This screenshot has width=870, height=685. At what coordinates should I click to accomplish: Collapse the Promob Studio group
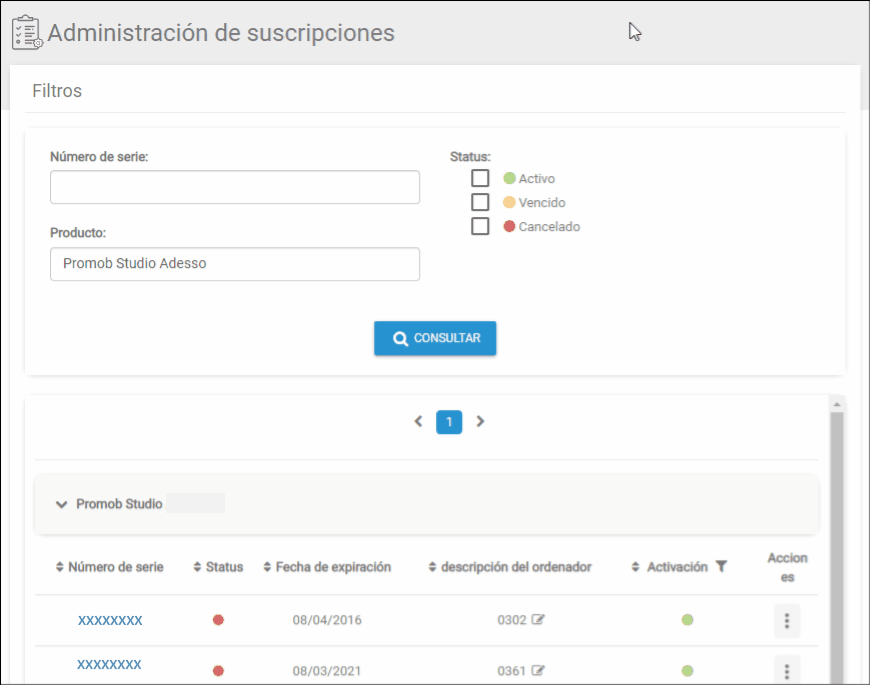[62, 504]
